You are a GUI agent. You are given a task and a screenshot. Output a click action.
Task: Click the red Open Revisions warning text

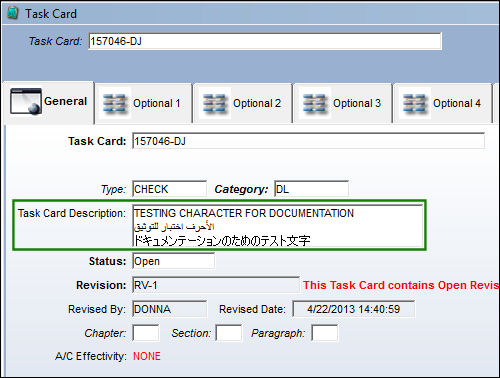coord(401,285)
